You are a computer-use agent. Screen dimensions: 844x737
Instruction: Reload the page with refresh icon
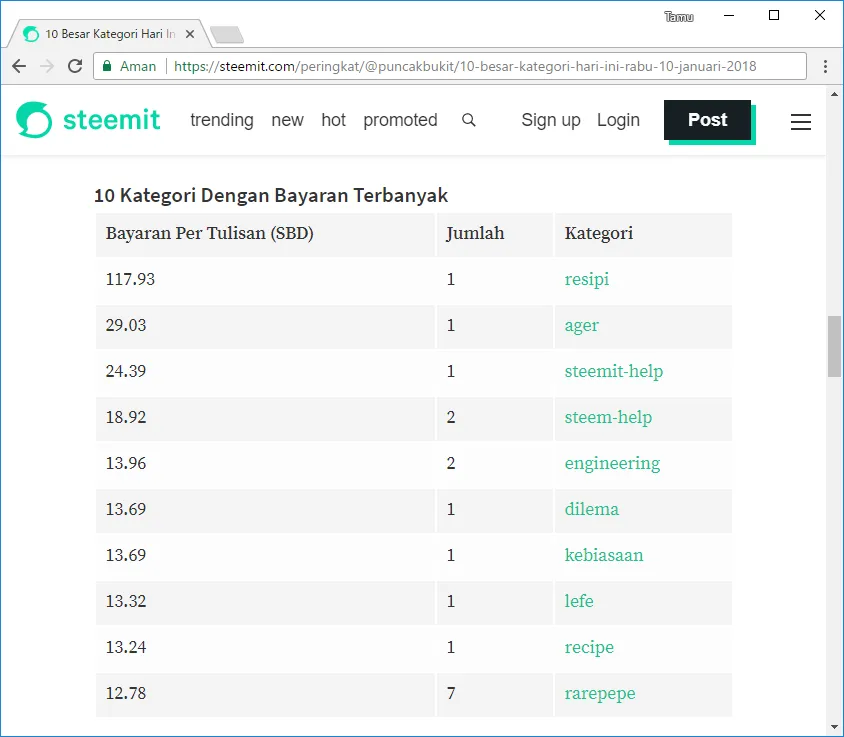pyautogui.click(x=75, y=66)
